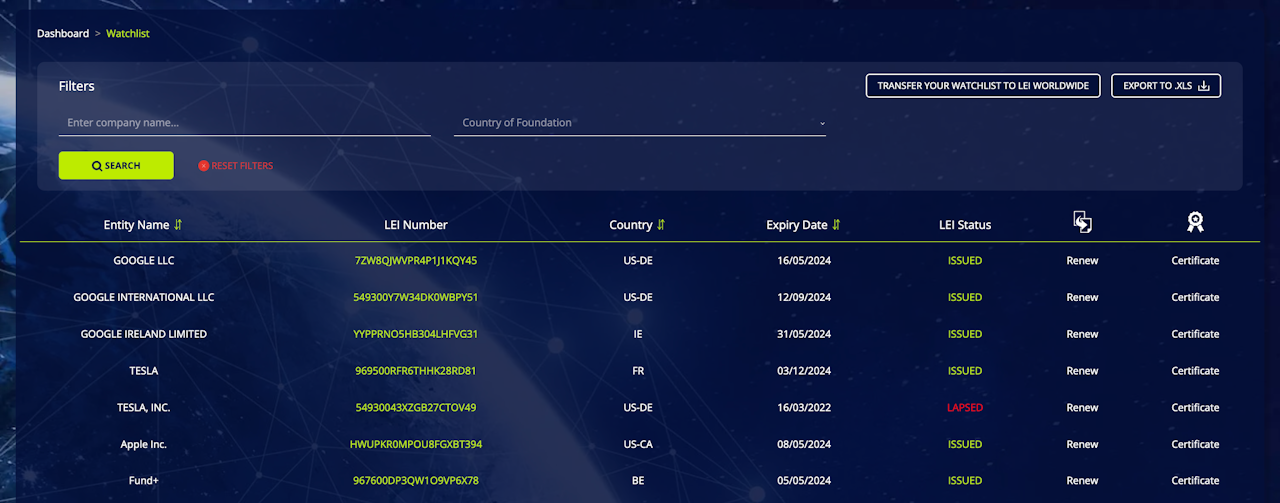The image size is (1280, 503).
Task: Click the Country column sort icon
Action: (661, 225)
